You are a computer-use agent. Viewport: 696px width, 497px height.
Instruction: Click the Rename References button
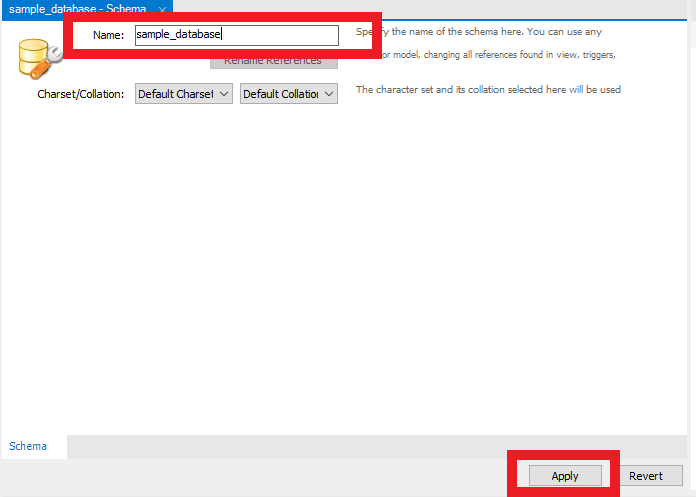click(x=273, y=63)
